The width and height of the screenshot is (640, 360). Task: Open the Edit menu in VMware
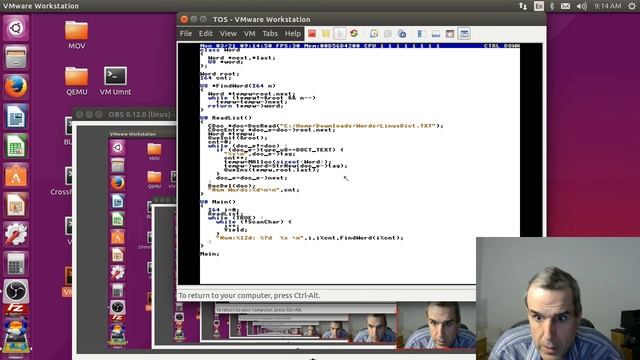click(206, 33)
